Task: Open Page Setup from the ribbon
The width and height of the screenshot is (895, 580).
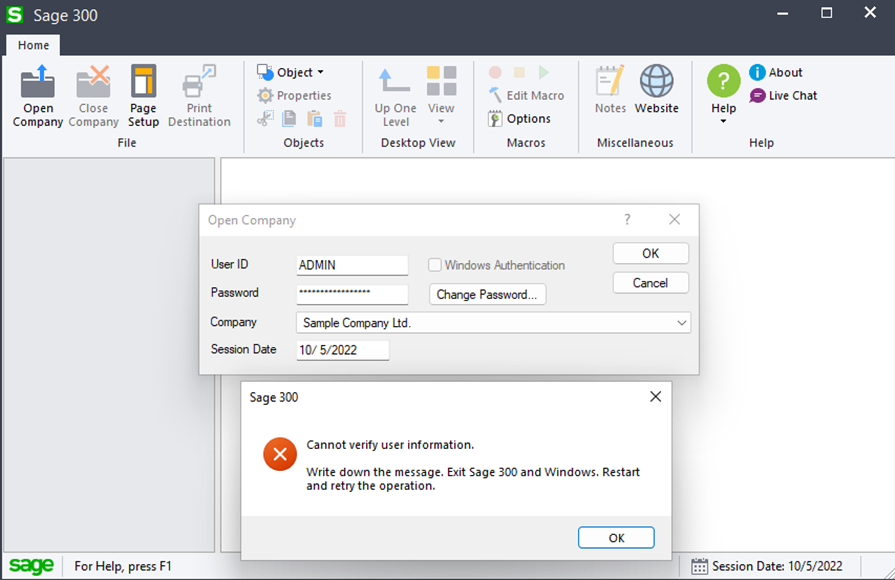Action: pos(143,84)
